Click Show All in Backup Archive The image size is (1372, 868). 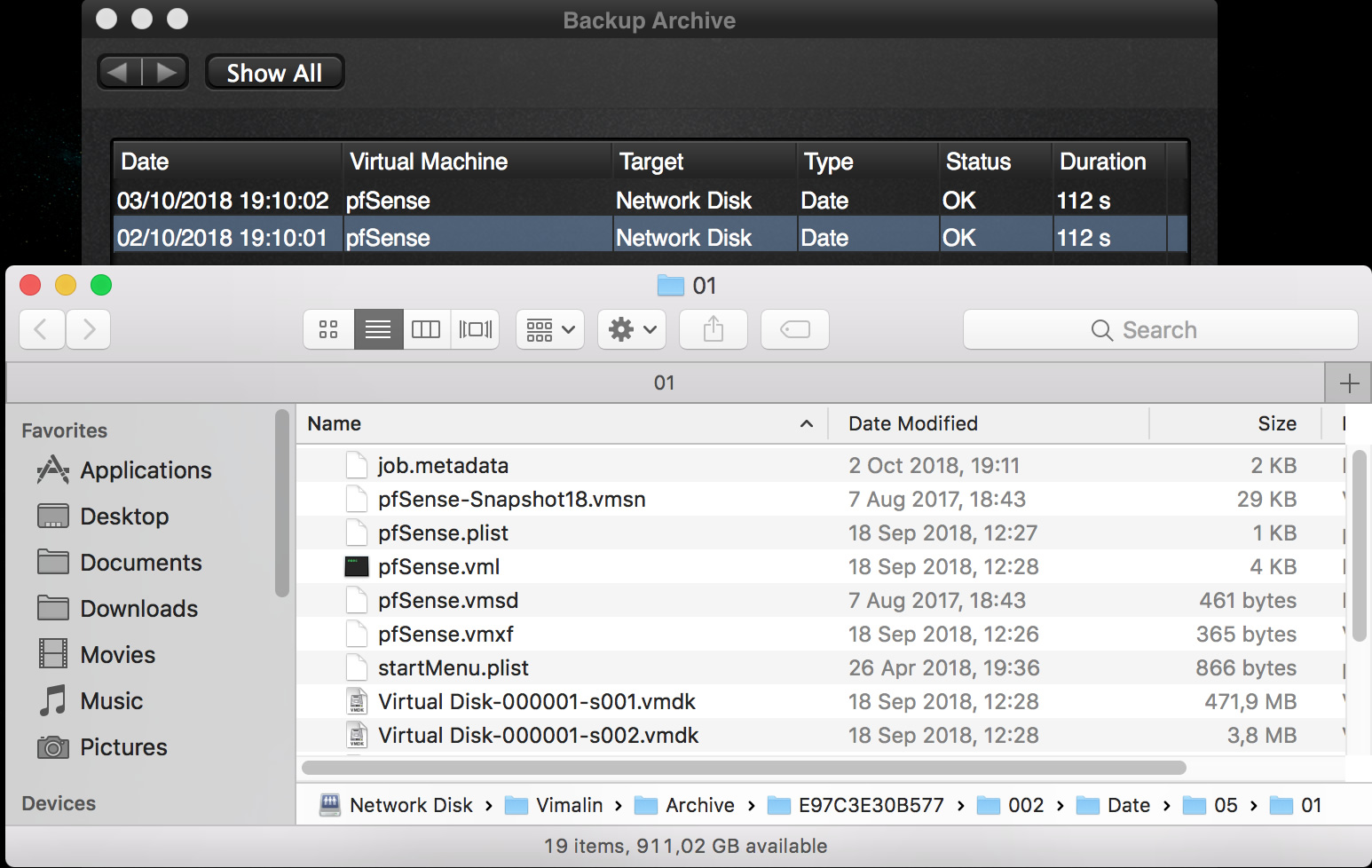click(x=274, y=73)
